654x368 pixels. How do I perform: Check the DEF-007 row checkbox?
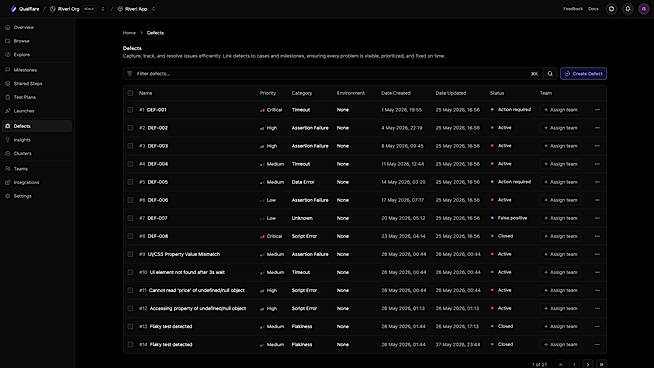(130, 218)
